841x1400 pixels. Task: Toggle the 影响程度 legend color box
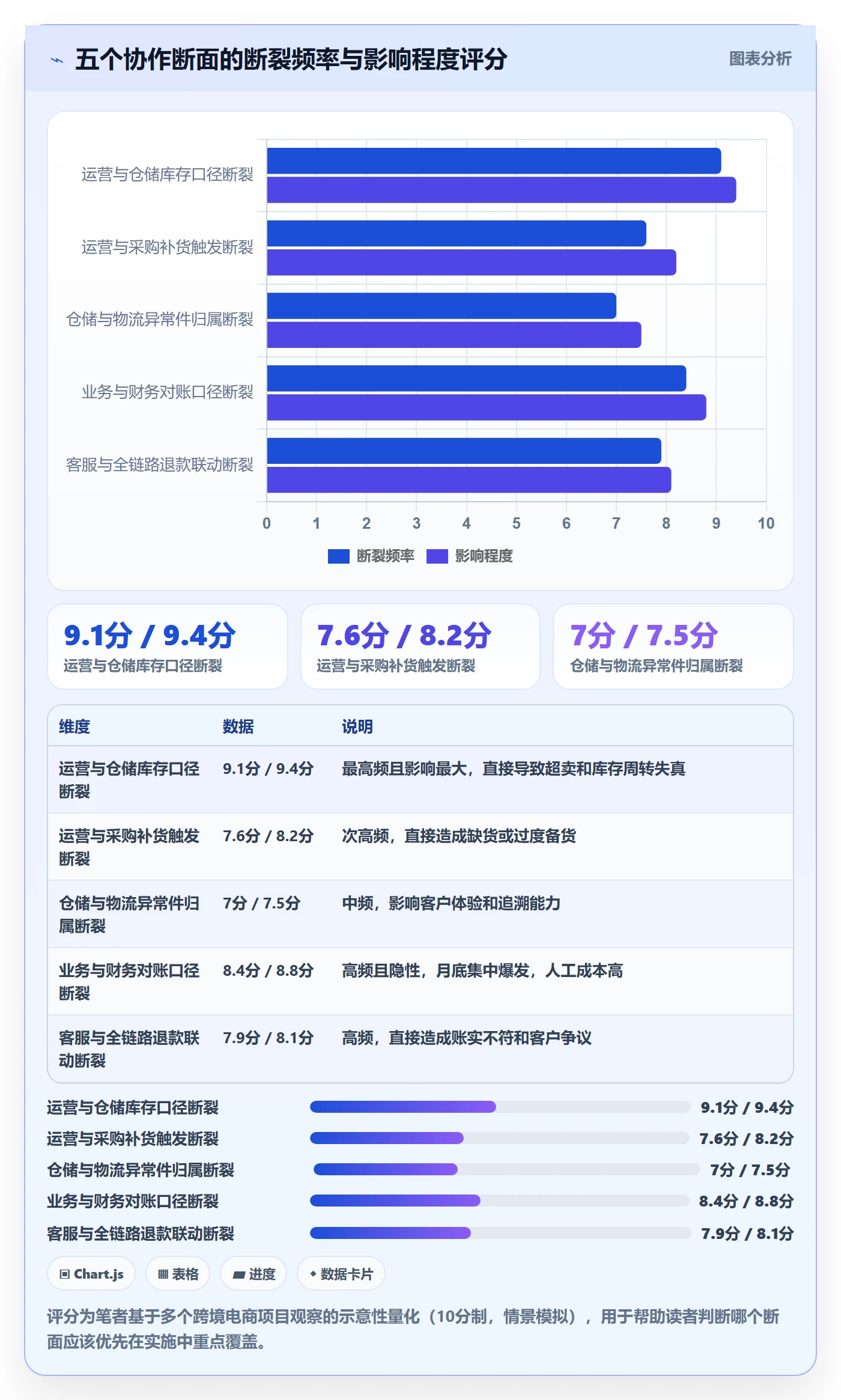coord(437,556)
